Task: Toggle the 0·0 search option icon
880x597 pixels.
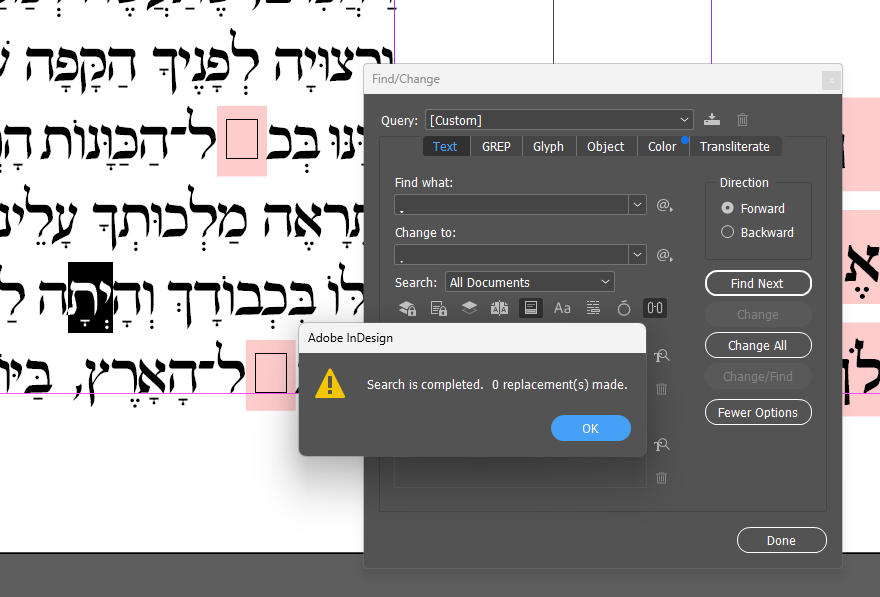Action: 655,308
